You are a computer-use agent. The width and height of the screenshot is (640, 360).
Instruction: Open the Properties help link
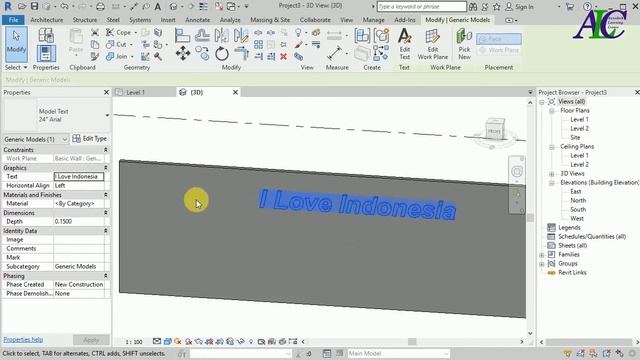(23, 340)
